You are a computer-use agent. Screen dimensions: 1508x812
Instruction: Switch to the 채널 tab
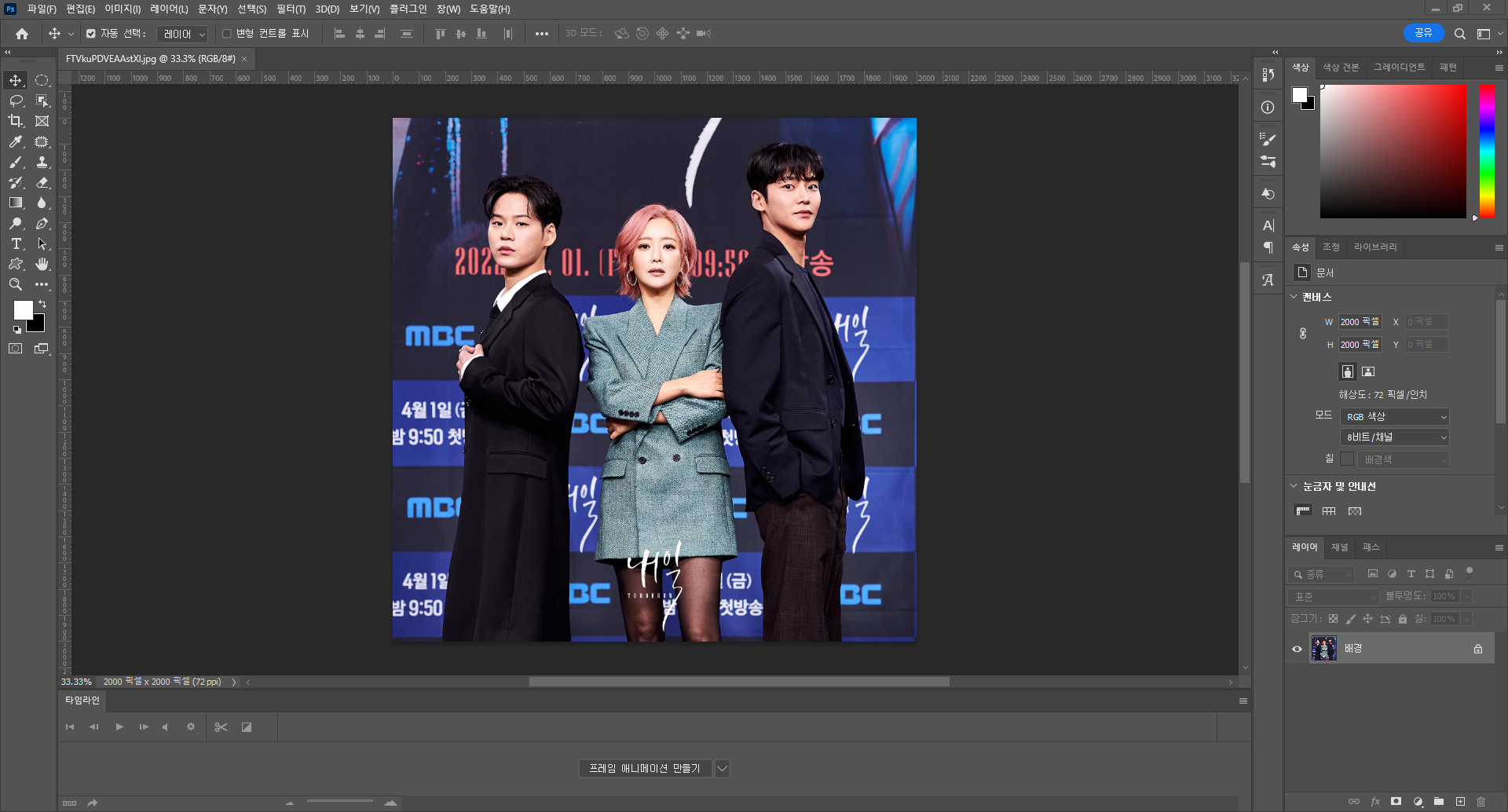[x=1340, y=547]
